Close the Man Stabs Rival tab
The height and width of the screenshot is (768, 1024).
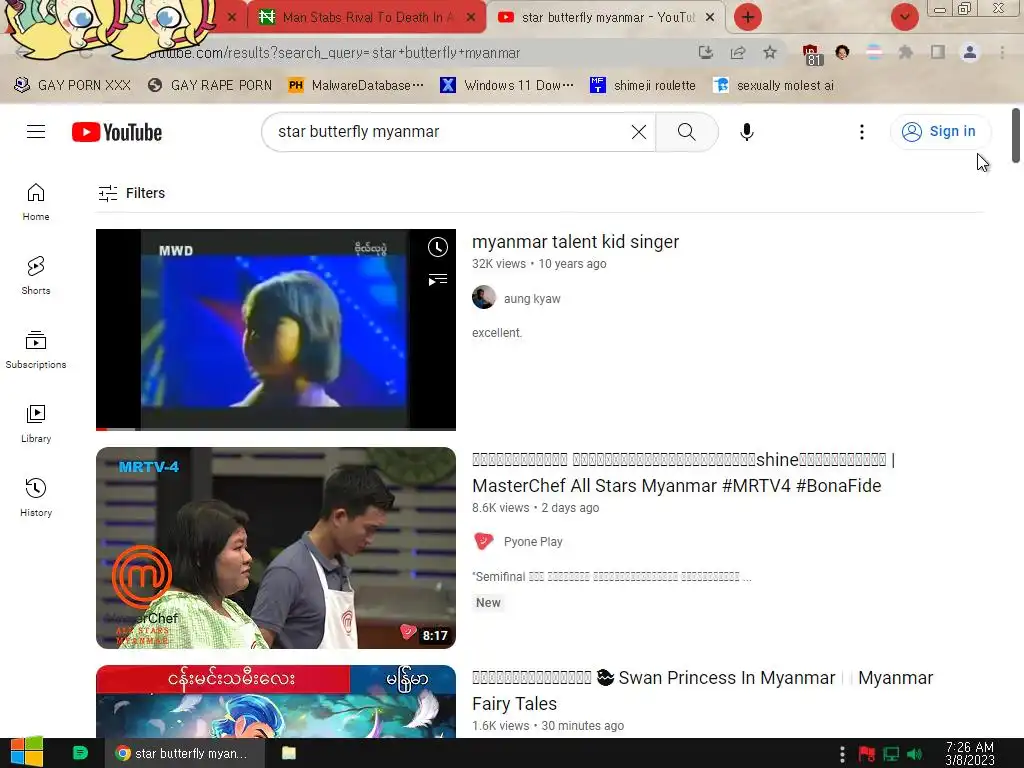471,18
